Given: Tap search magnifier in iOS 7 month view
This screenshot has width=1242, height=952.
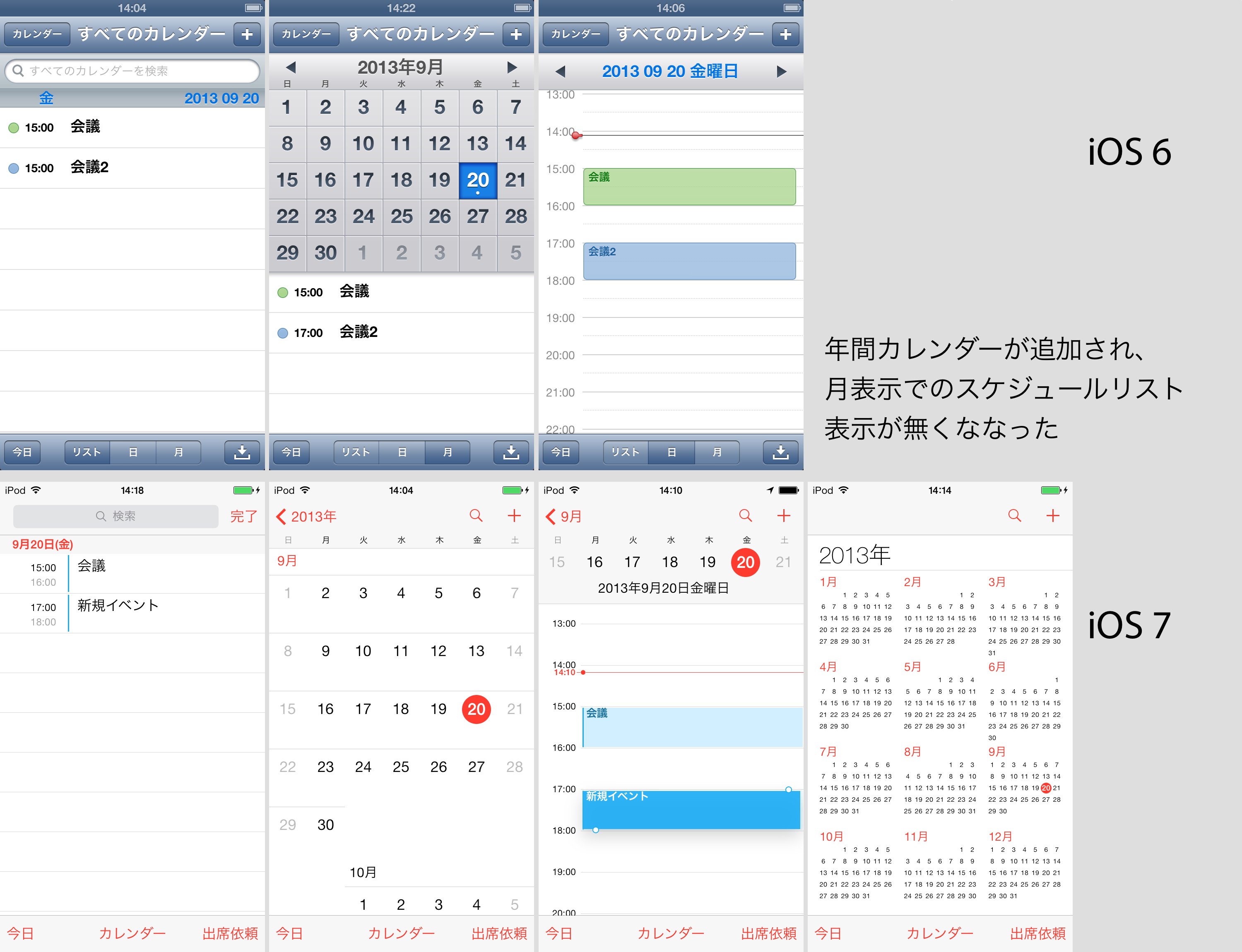Looking at the screenshot, I should tap(476, 516).
